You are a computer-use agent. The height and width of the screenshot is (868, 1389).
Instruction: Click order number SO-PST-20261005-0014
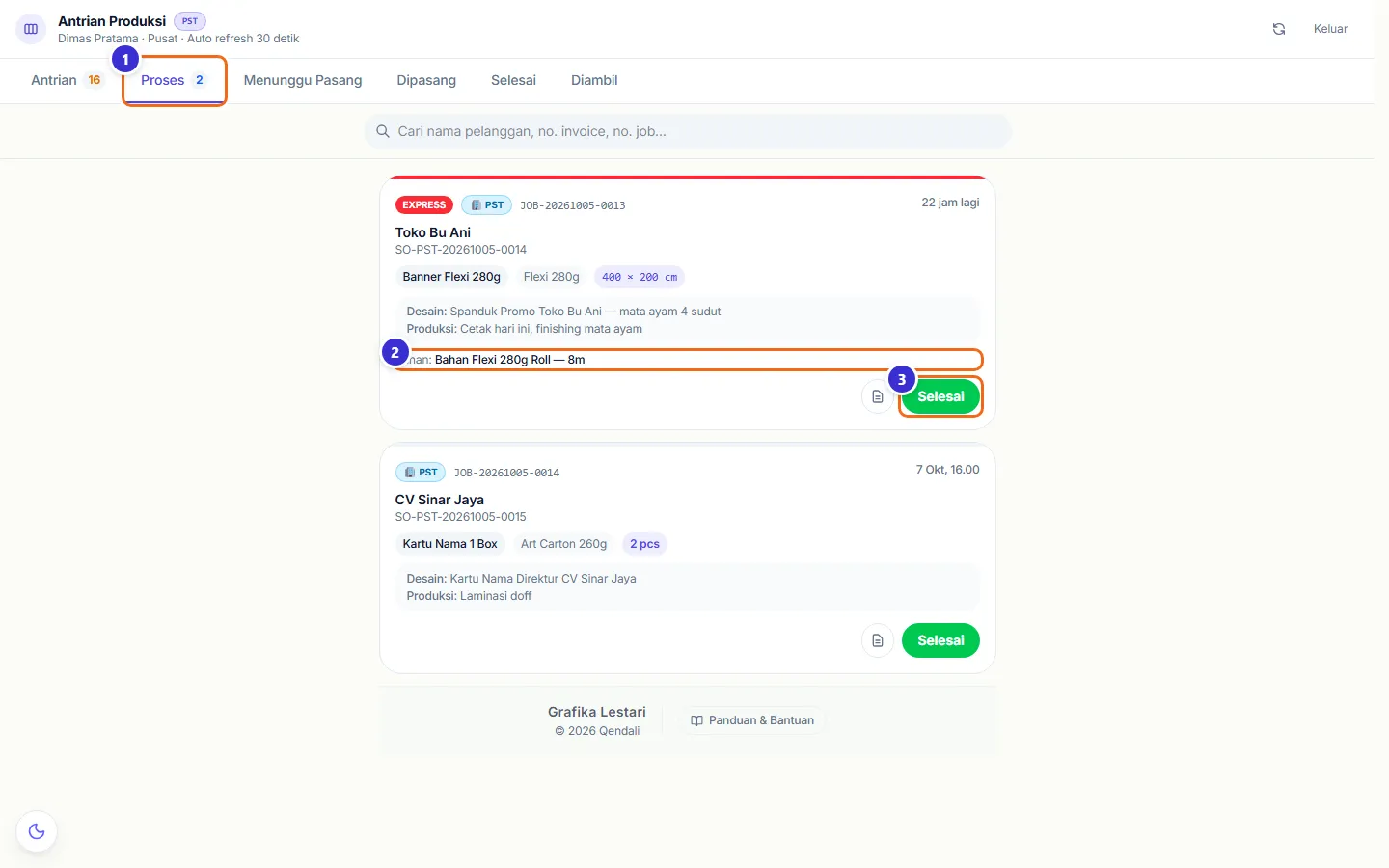pos(461,250)
